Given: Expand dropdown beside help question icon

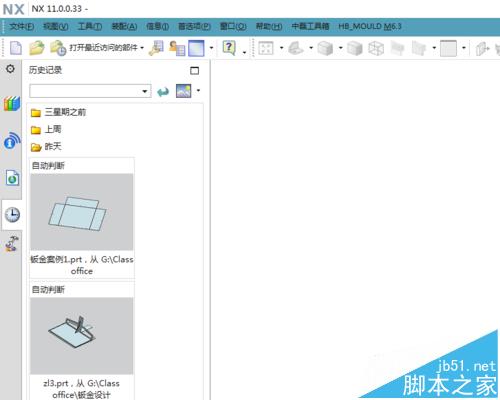Looking at the screenshot, I should 244,52.
